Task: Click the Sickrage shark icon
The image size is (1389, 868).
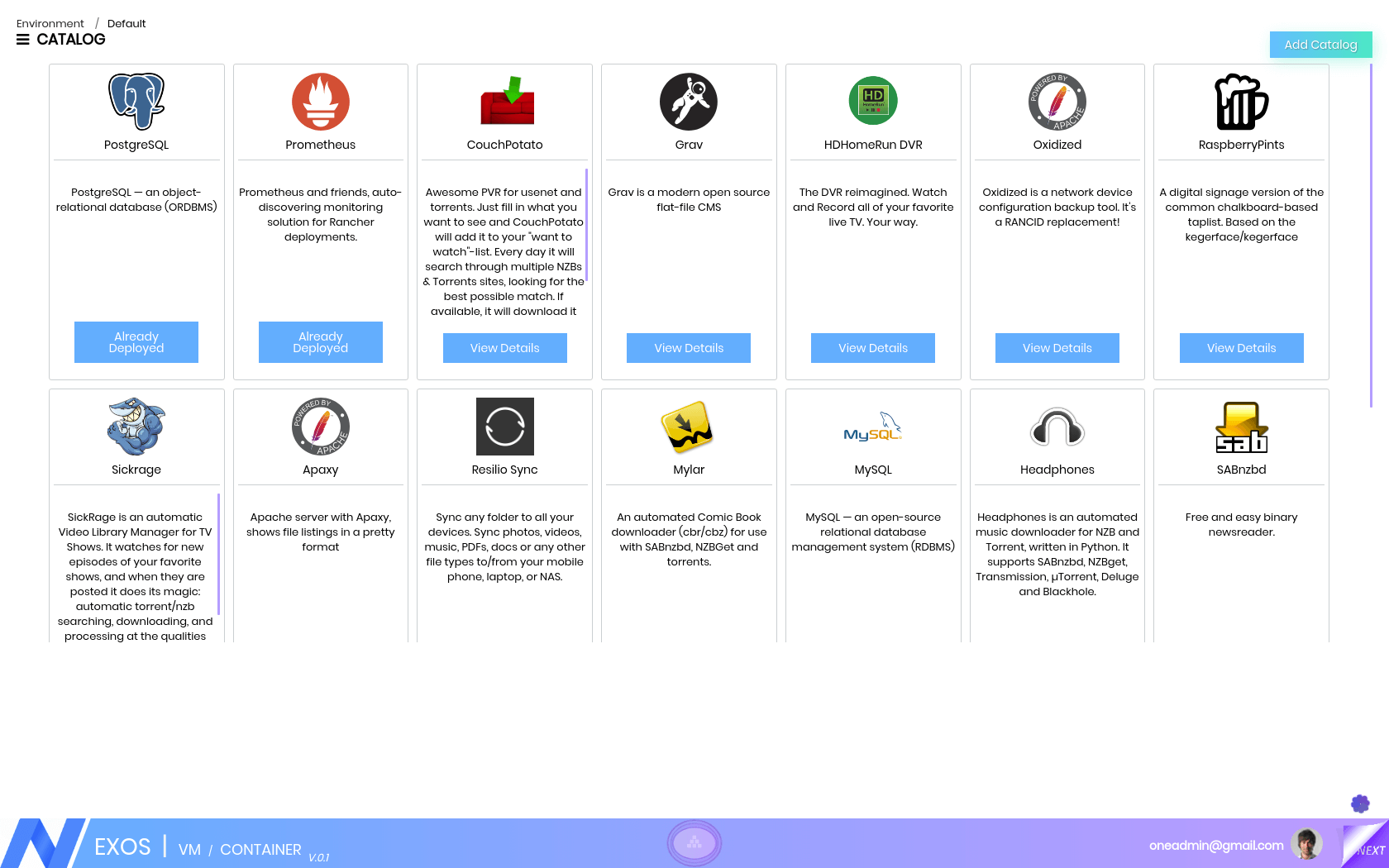Action: coord(136,427)
